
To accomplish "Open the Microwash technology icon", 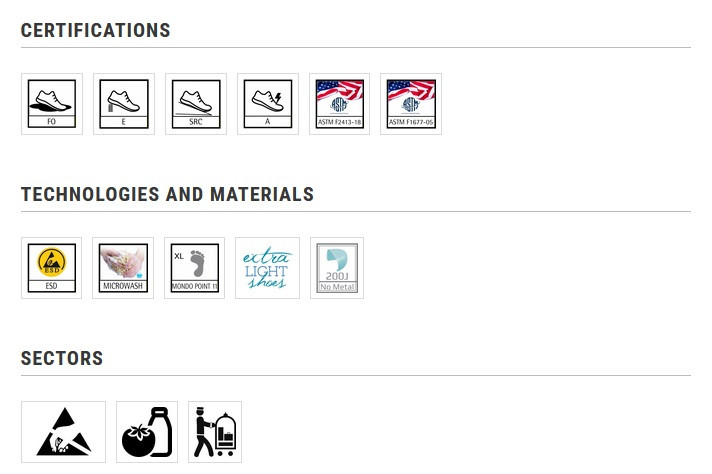I will pyautogui.click(x=123, y=268).
